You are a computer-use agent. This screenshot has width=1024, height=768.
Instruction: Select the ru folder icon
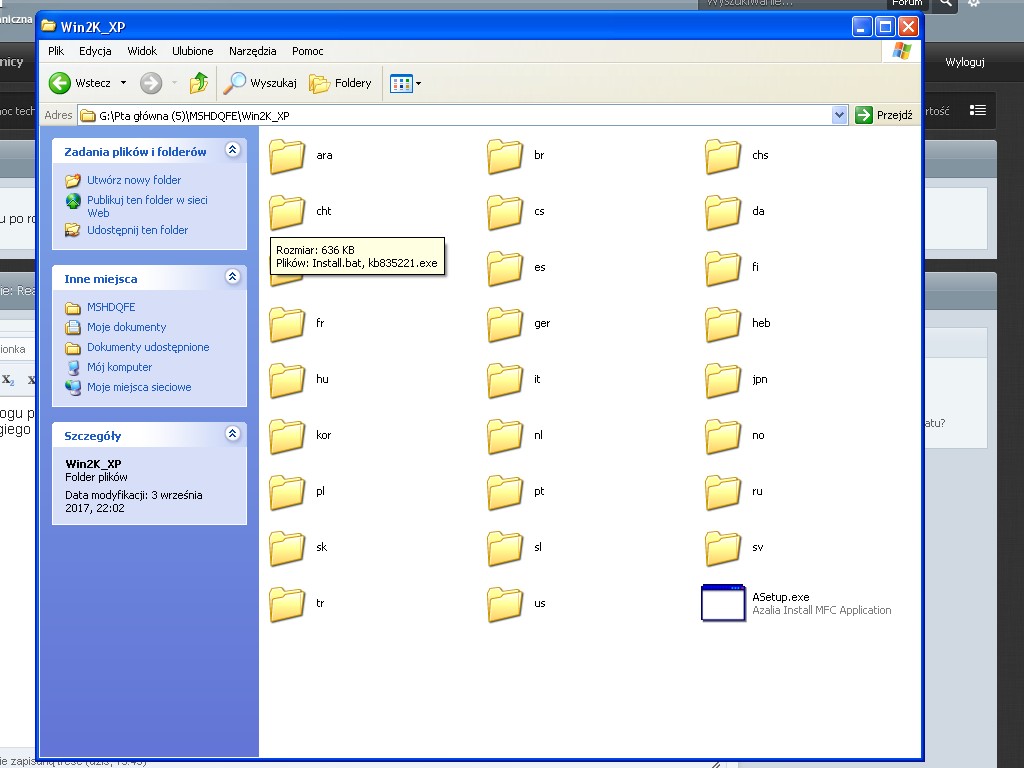coord(723,493)
